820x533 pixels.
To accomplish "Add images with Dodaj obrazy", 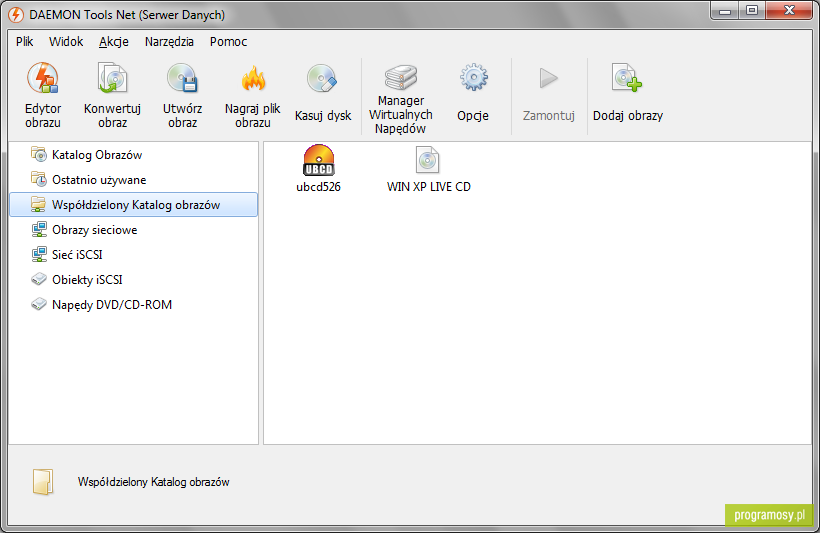I will (628, 94).
